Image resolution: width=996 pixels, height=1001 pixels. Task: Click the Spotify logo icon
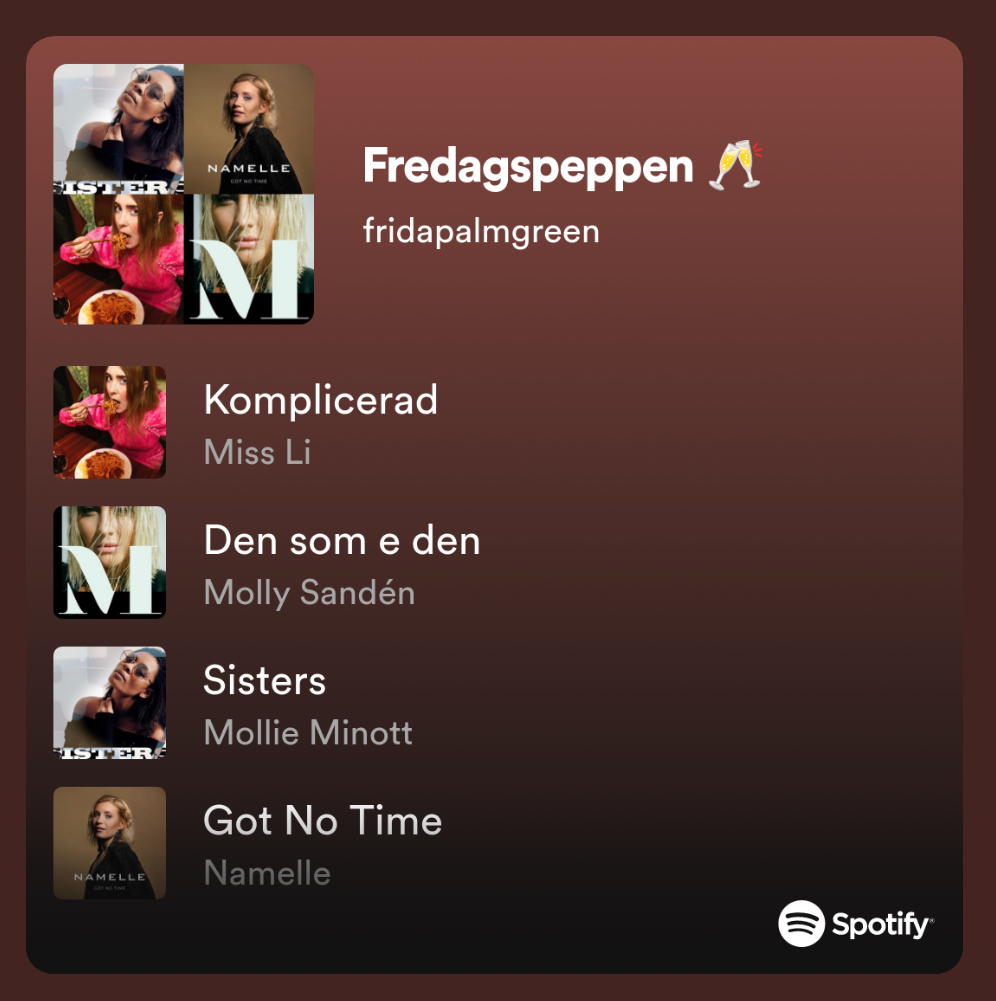tap(801, 923)
